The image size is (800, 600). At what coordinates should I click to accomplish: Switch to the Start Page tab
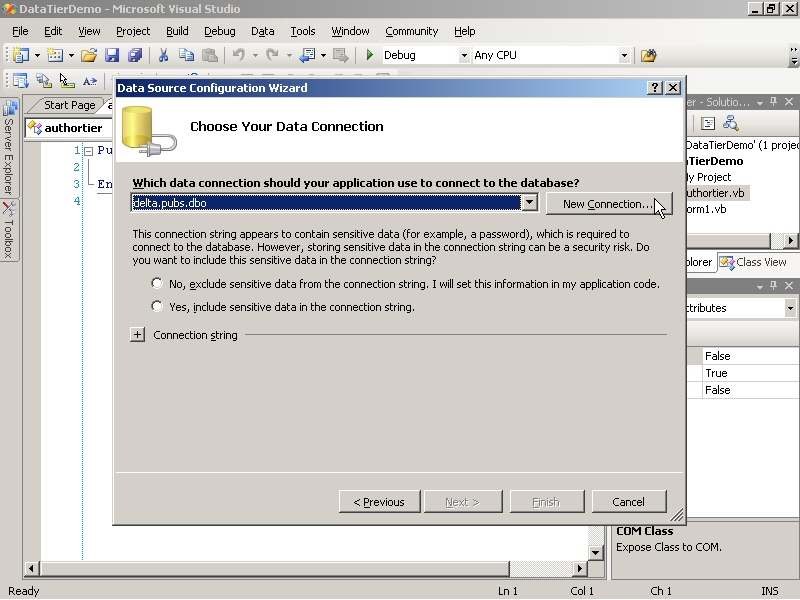(69, 105)
